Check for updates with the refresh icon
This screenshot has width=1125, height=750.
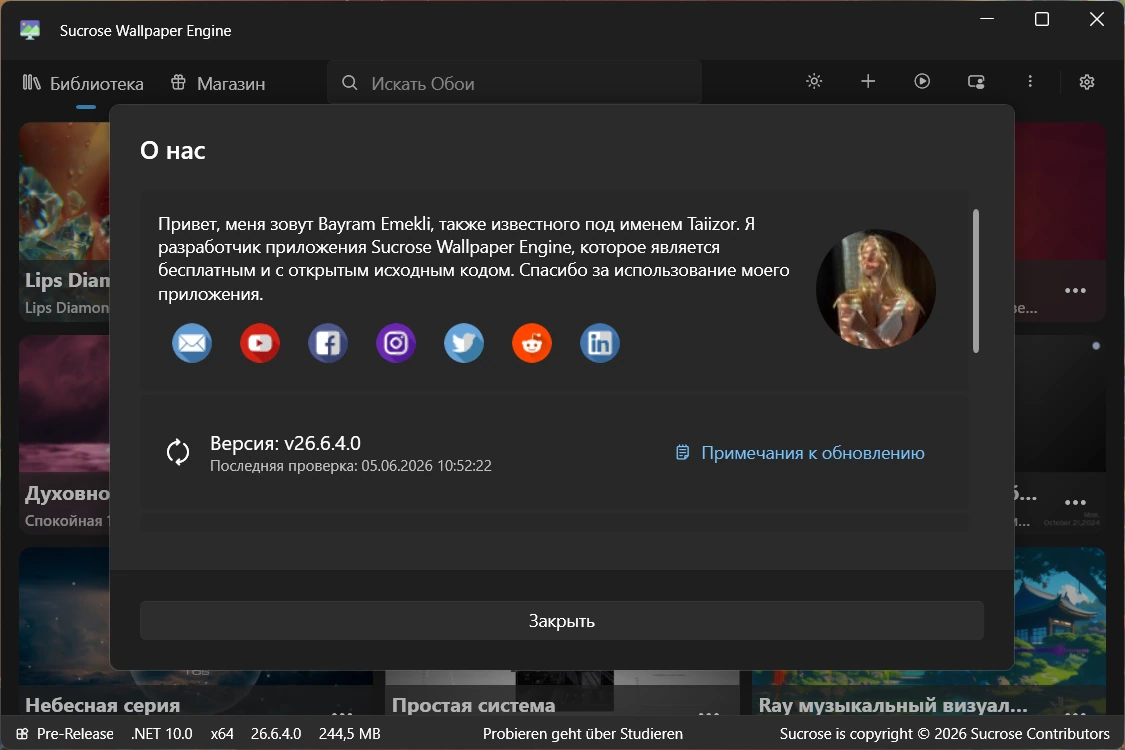pos(178,452)
